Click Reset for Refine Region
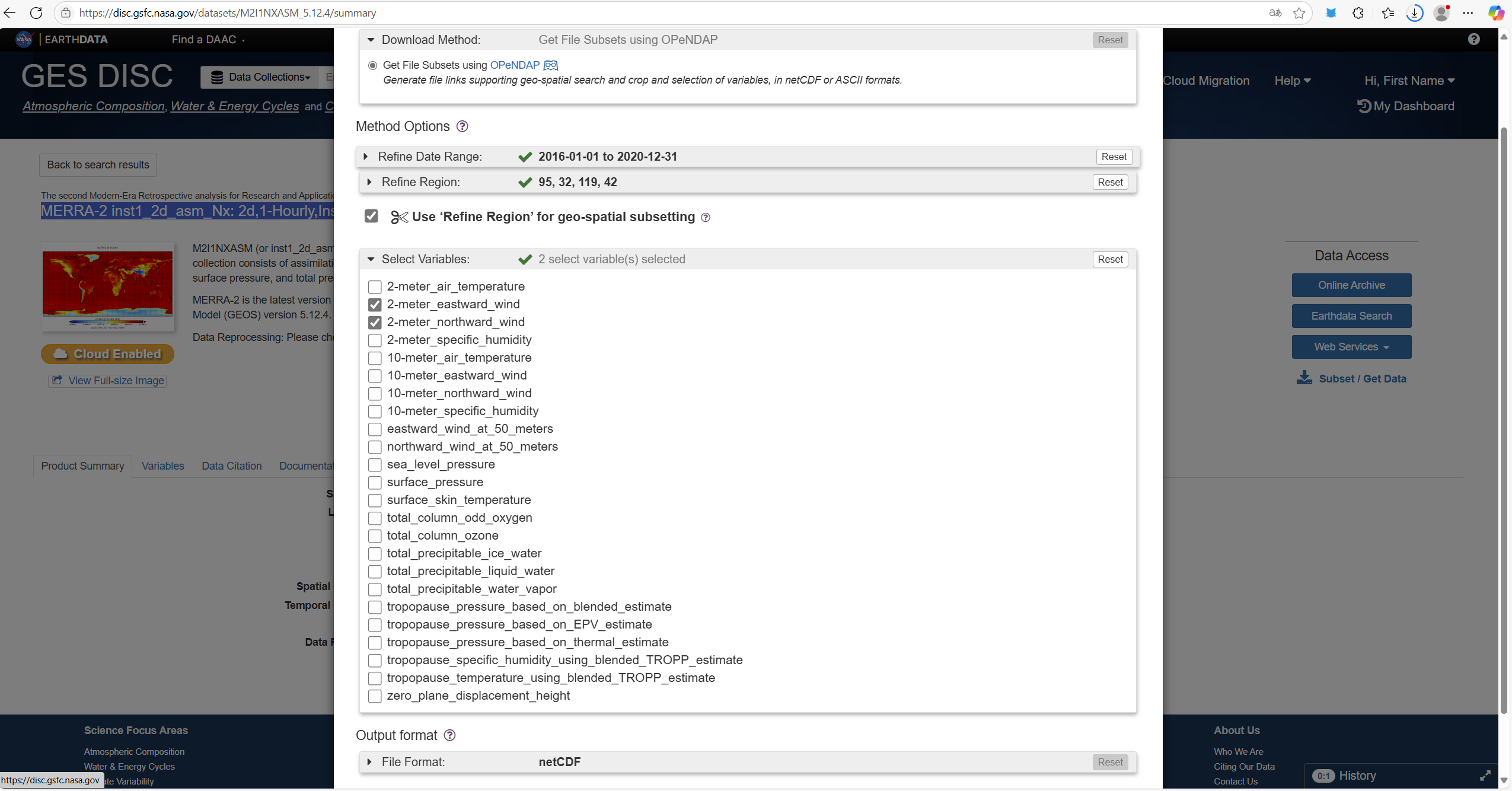This screenshot has width=1512, height=791. point(1110,182)
